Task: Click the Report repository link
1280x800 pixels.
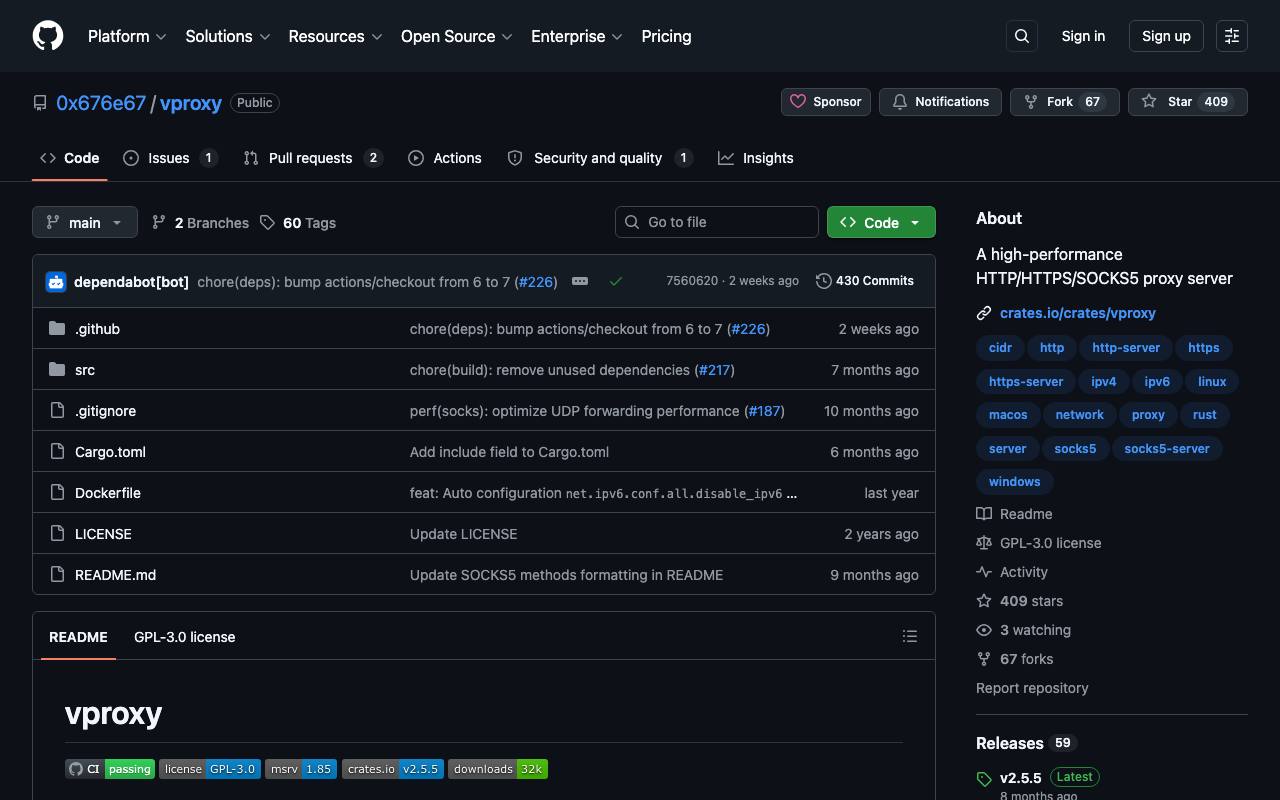Action: pyautogui.click(x=1032, y=688)
